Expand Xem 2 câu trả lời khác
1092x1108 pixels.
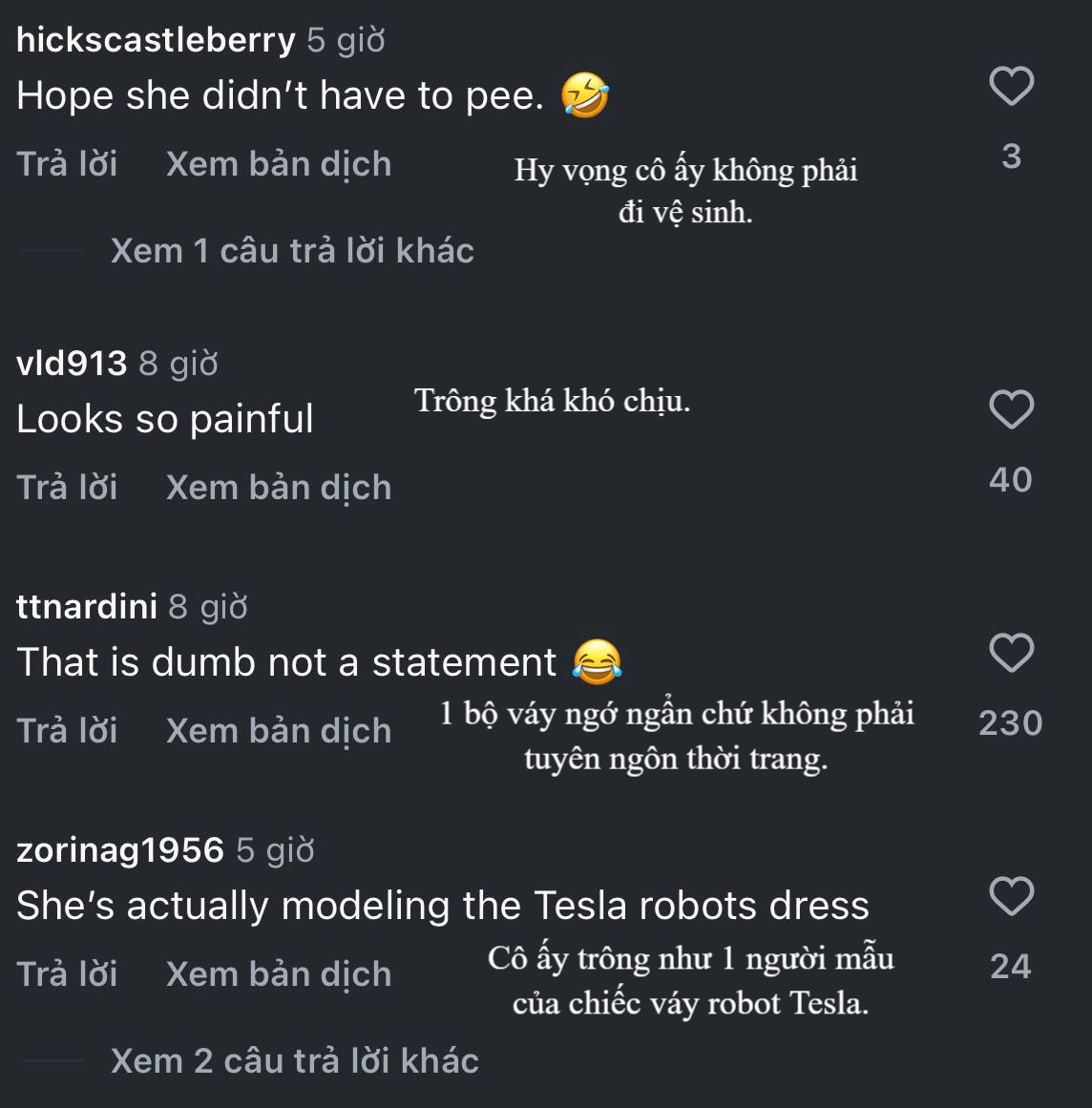click(294, 1061)
